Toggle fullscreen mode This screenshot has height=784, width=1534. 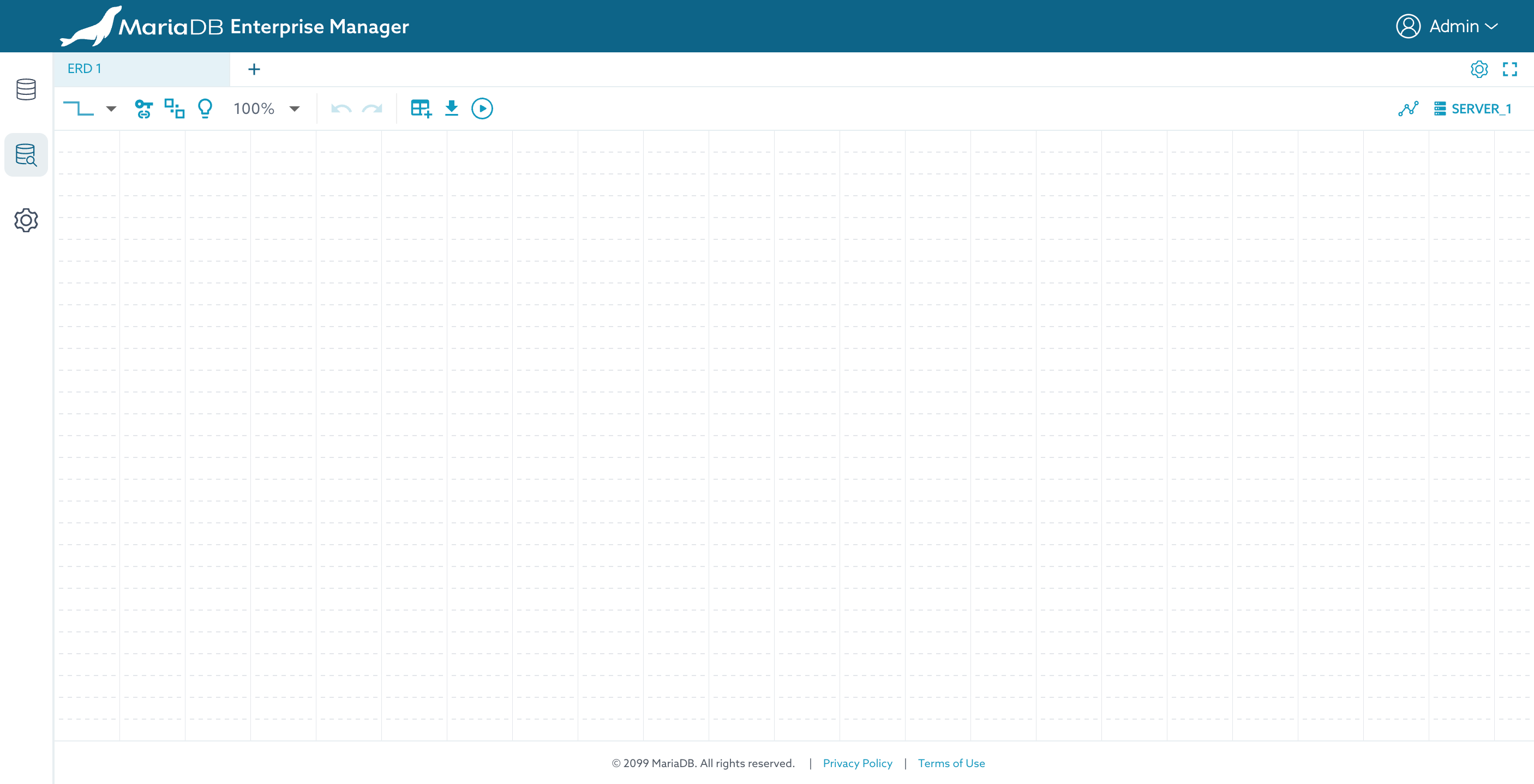pyautogui.click(x=1509, y=69)
